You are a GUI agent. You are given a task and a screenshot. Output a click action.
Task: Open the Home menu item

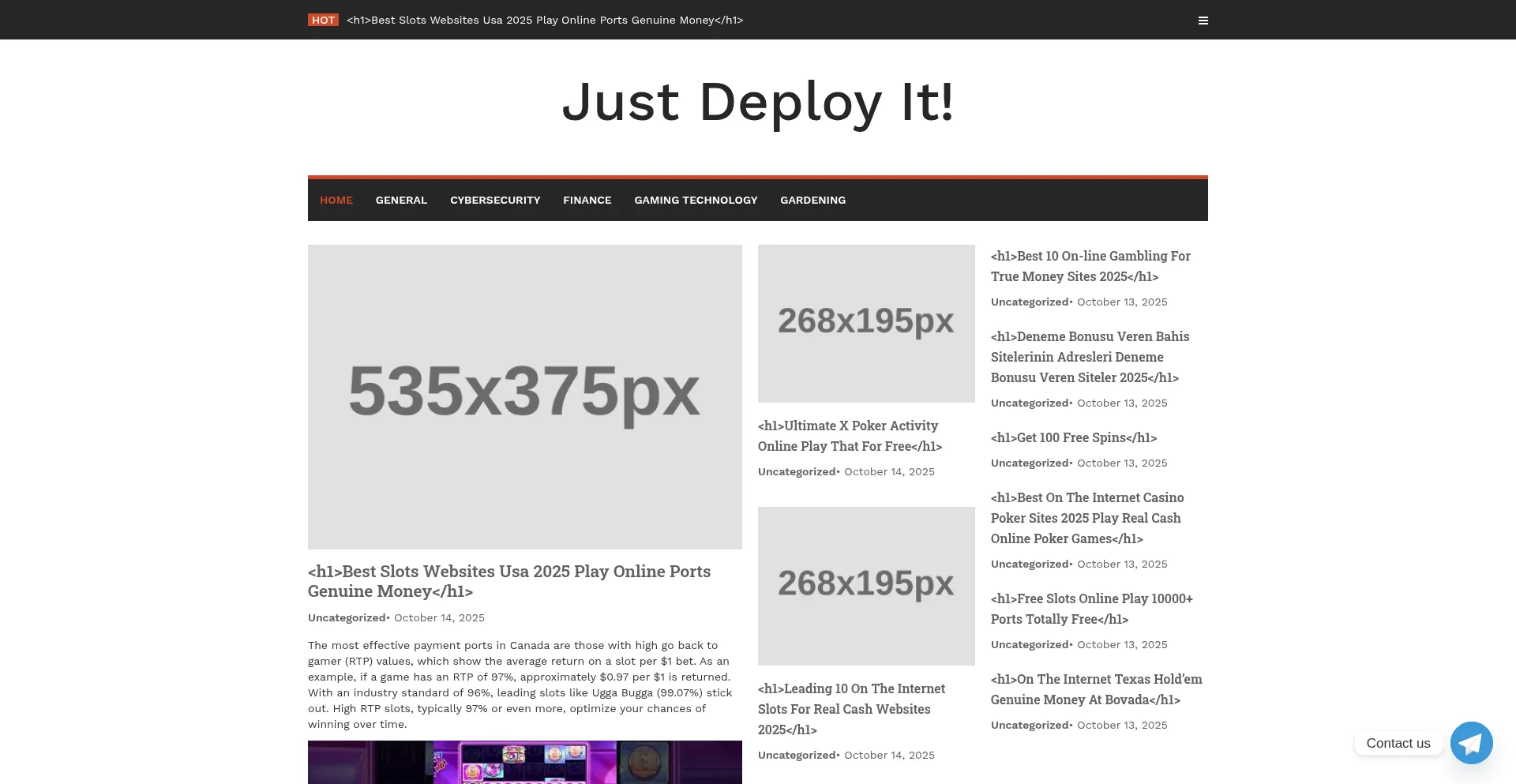click(336, 201)
